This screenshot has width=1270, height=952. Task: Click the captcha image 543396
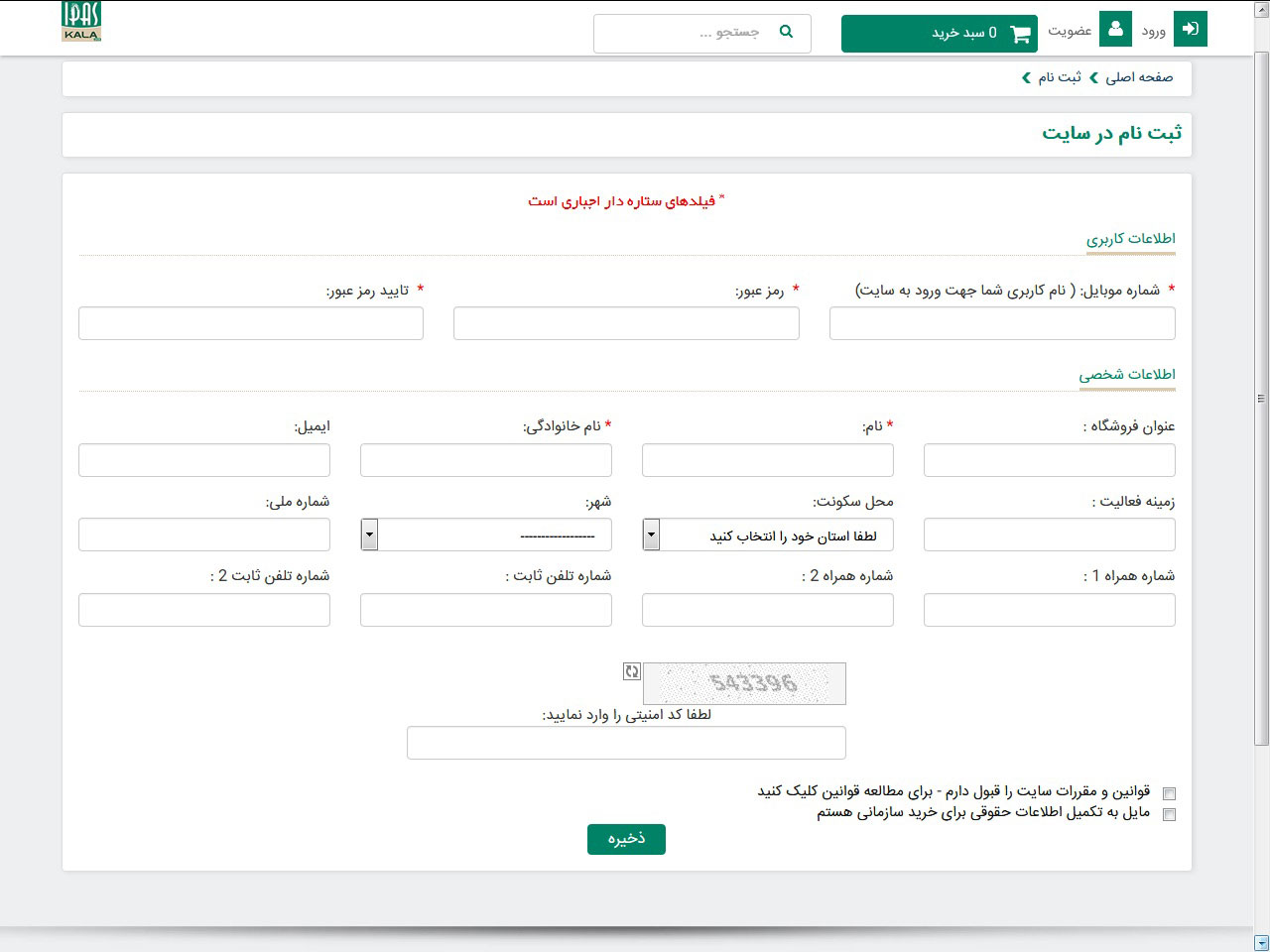coord(744,683)
